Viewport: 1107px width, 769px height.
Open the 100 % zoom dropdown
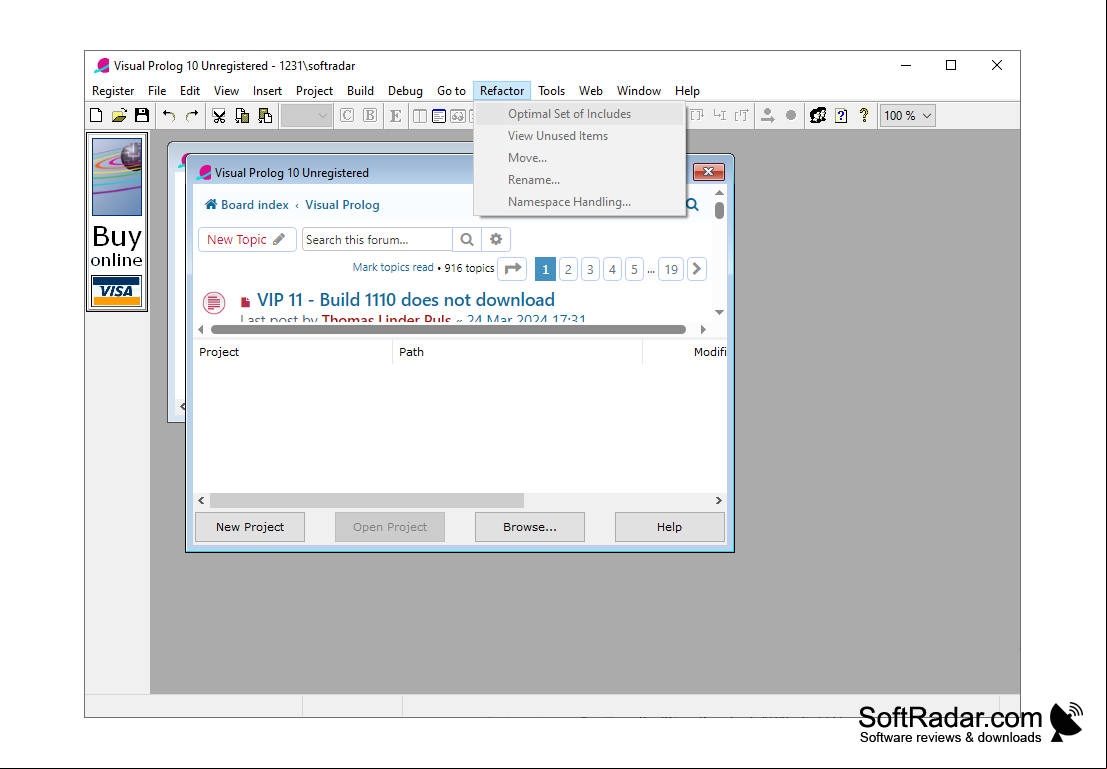click(907, 115)
